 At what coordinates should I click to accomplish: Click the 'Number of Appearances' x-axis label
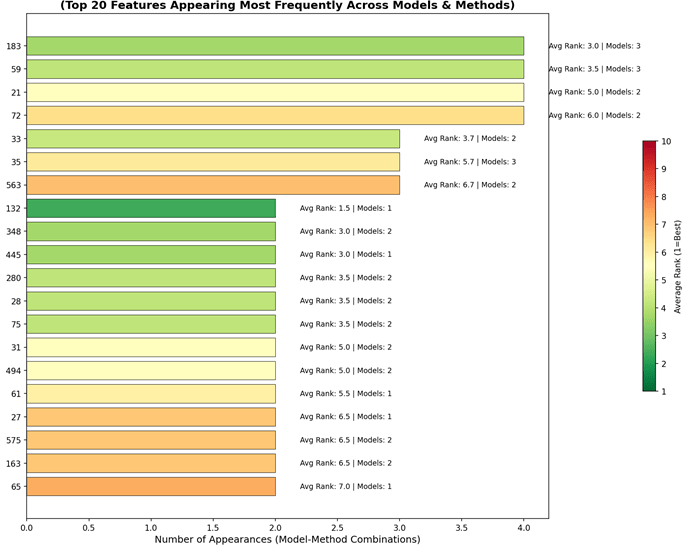point(287,539)
